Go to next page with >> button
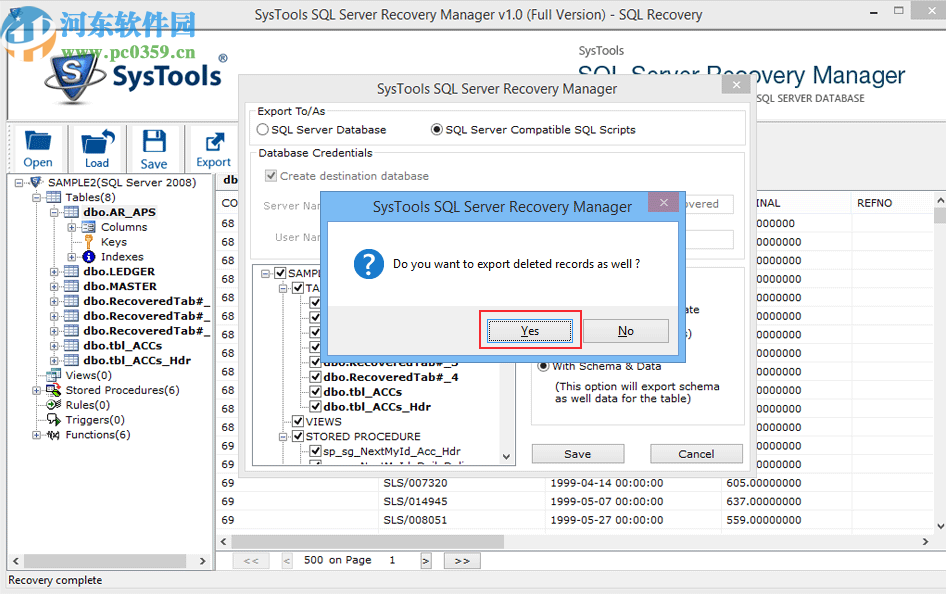 [461, 560]
